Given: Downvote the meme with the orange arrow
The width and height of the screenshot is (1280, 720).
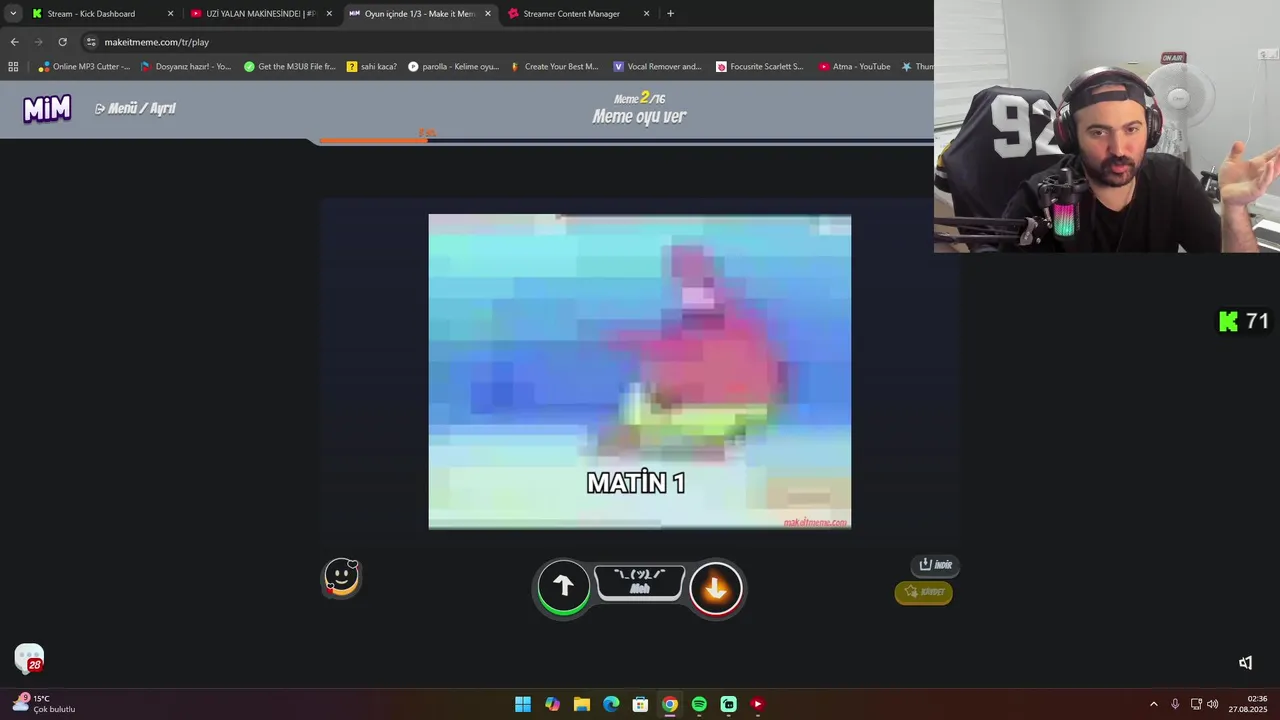Looking at the screenshot, I should click(x=716, y=587).
